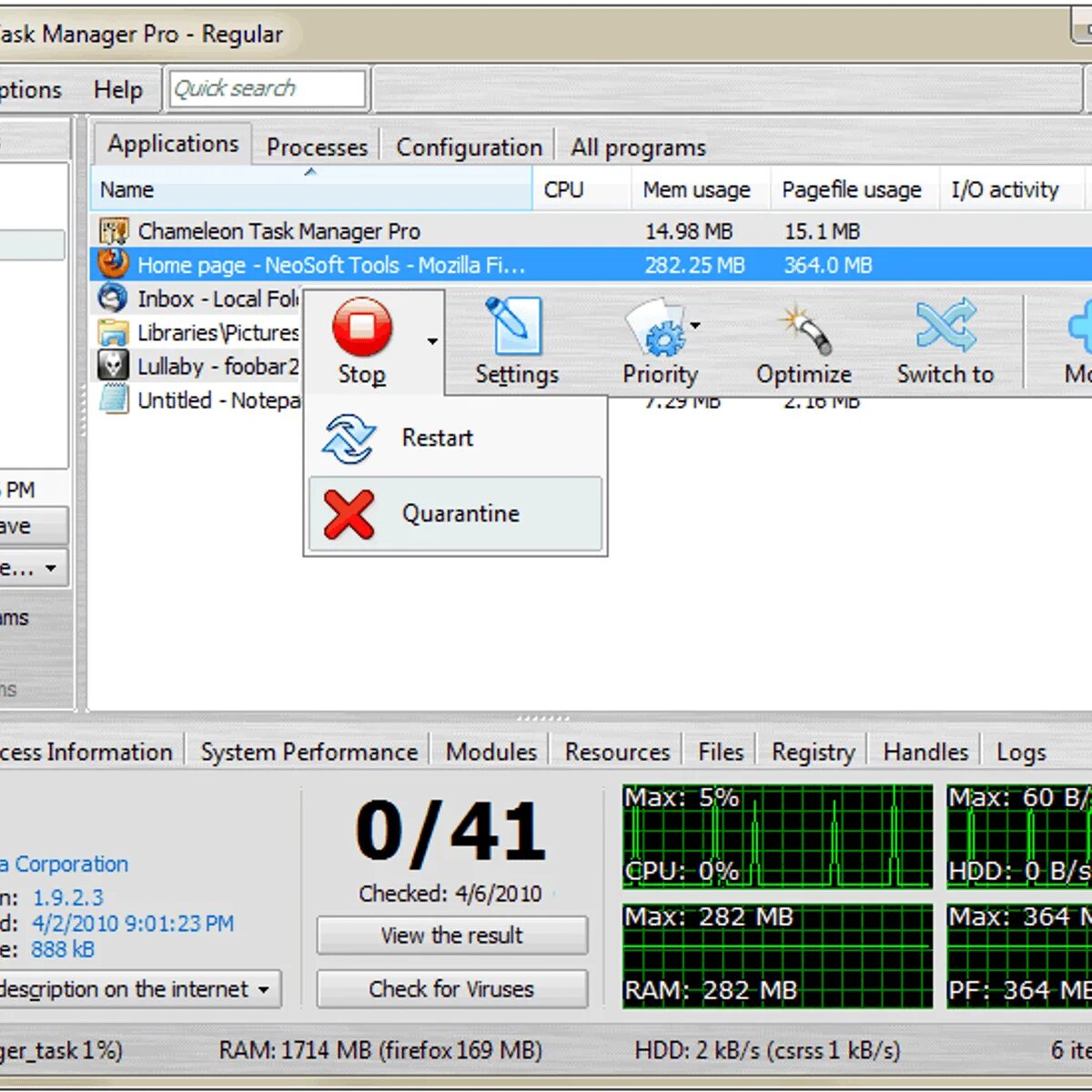Open the Resources tab

617,752
